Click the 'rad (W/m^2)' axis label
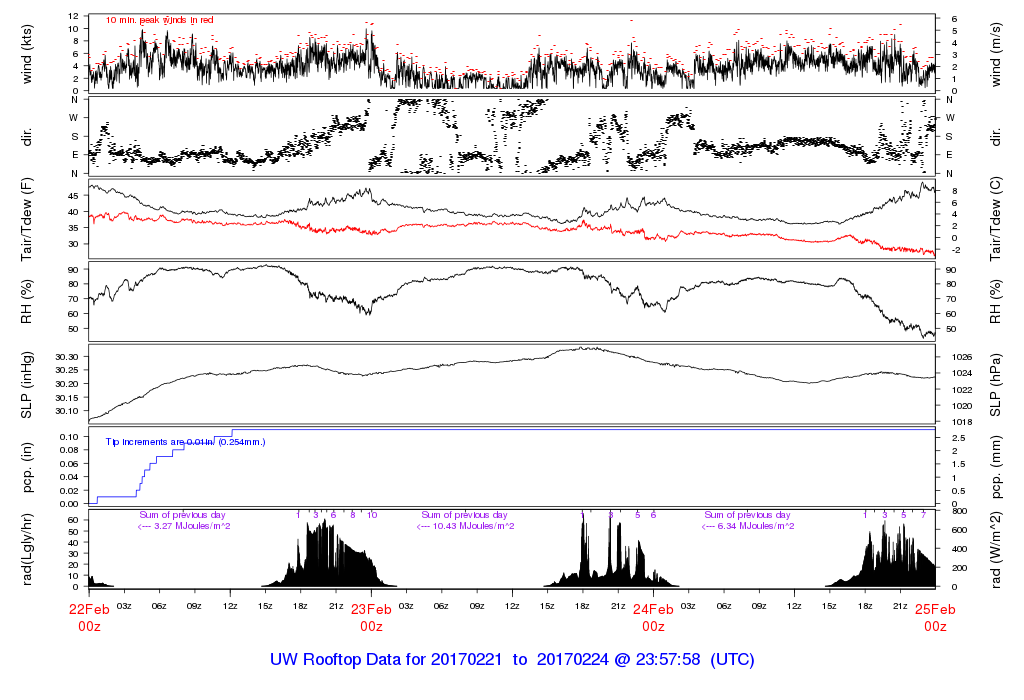 click(x=995, y=550)
